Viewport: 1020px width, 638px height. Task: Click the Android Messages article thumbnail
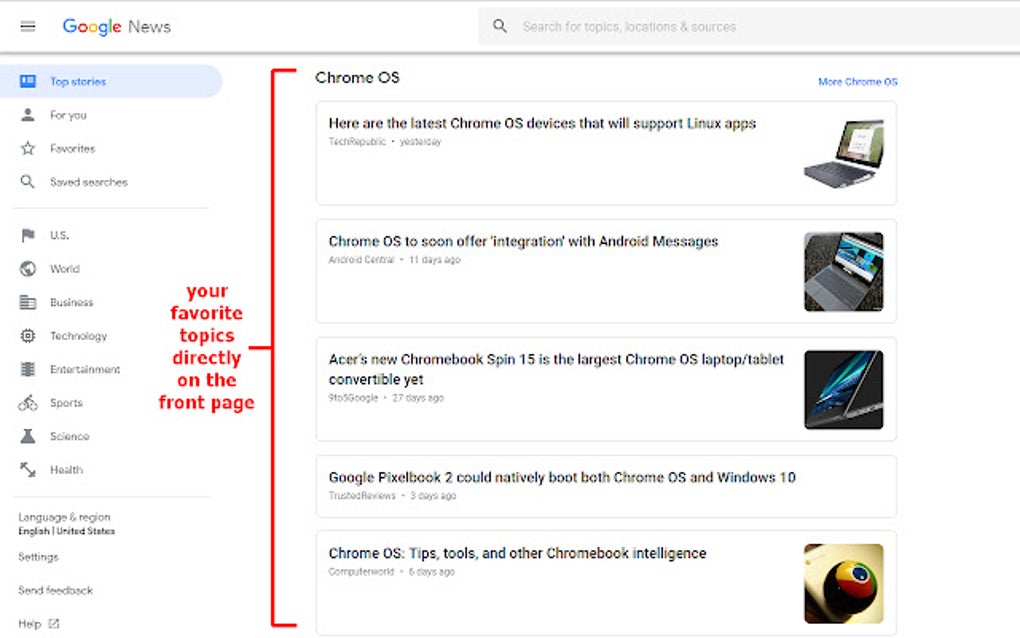pyautogui.click(x=844, y=272)
